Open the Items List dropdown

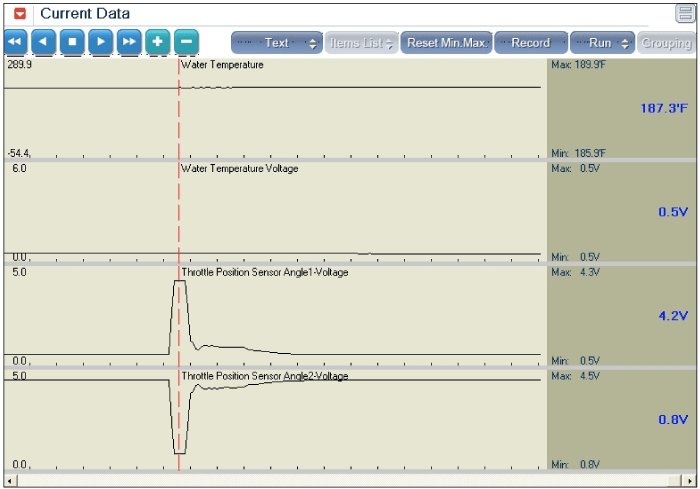coord(361,43)
